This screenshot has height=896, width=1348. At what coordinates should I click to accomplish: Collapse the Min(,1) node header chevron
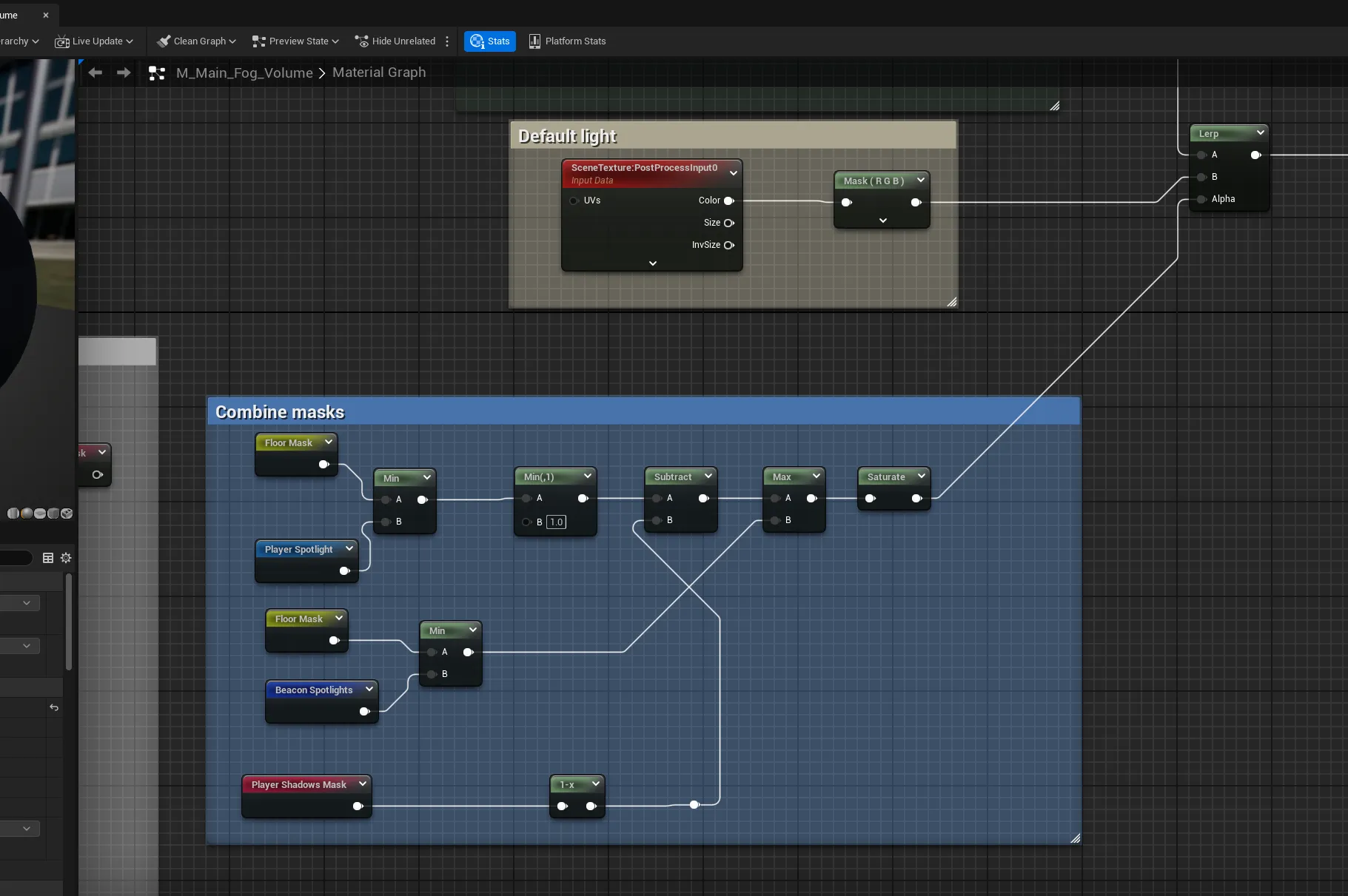(x=588, y=476)
